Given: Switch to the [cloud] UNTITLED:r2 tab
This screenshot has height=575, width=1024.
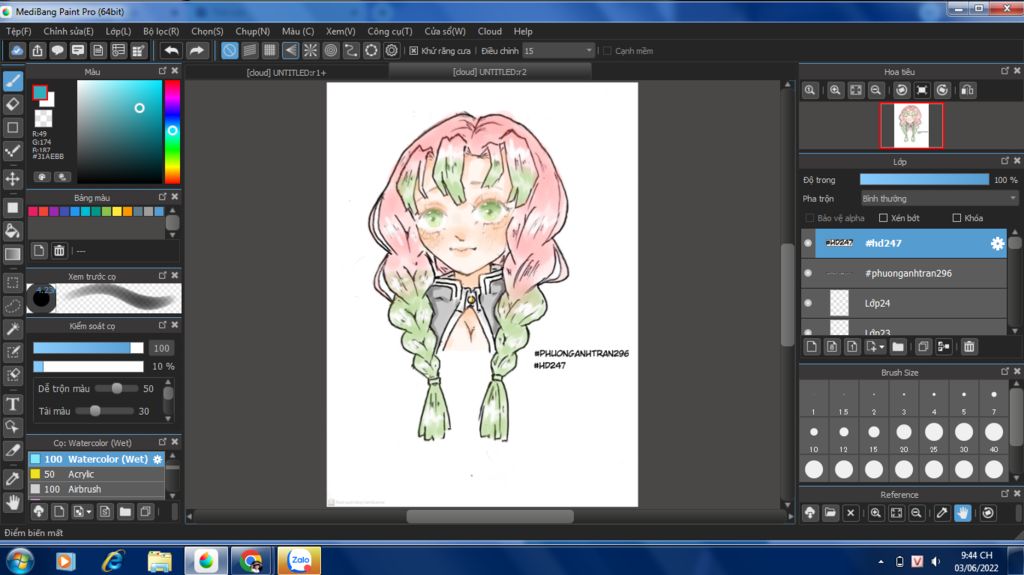Looking at the screenshot, I should (x=490, y=72).
